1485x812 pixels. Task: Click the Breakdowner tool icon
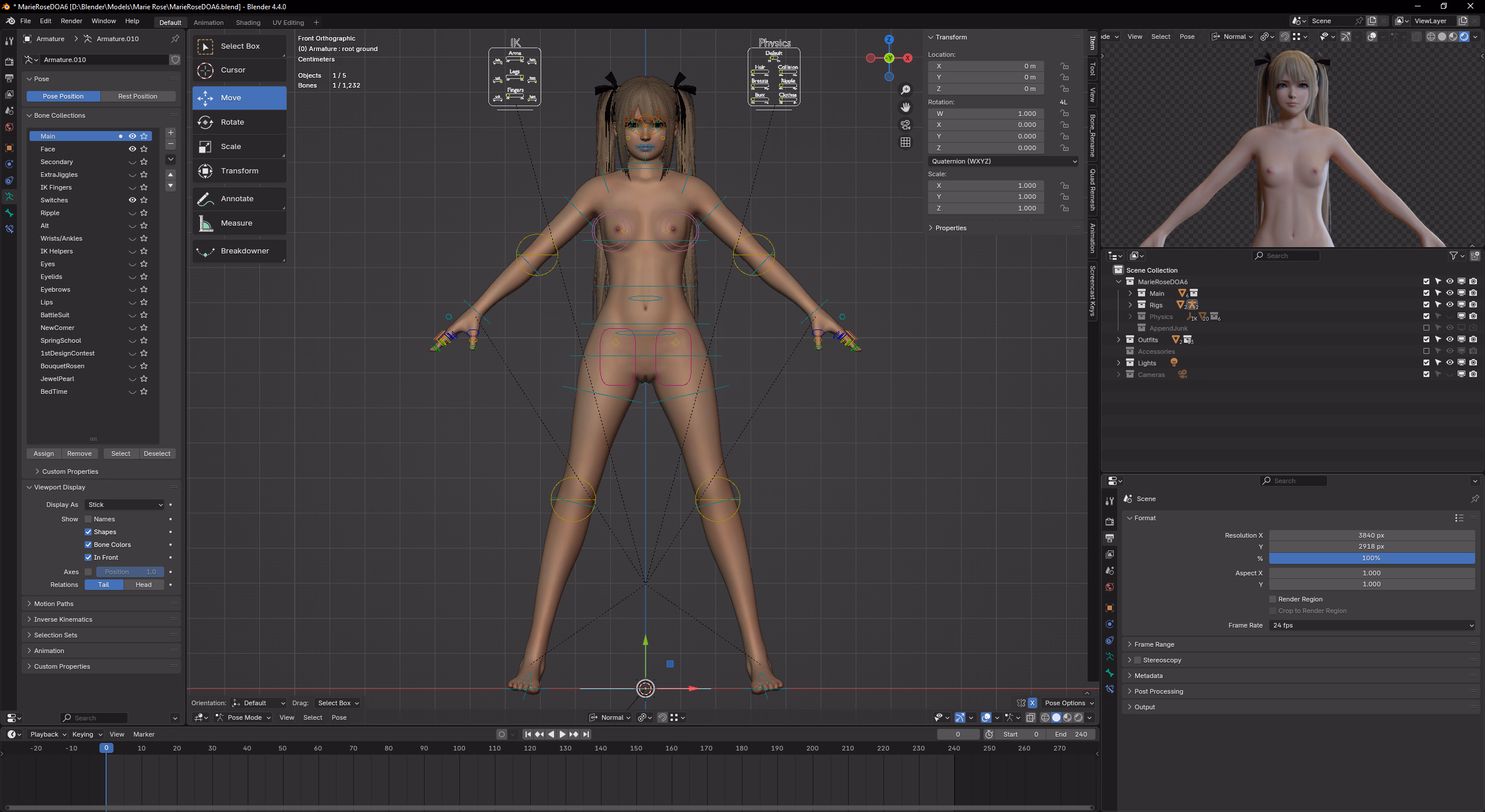[205, 251]
